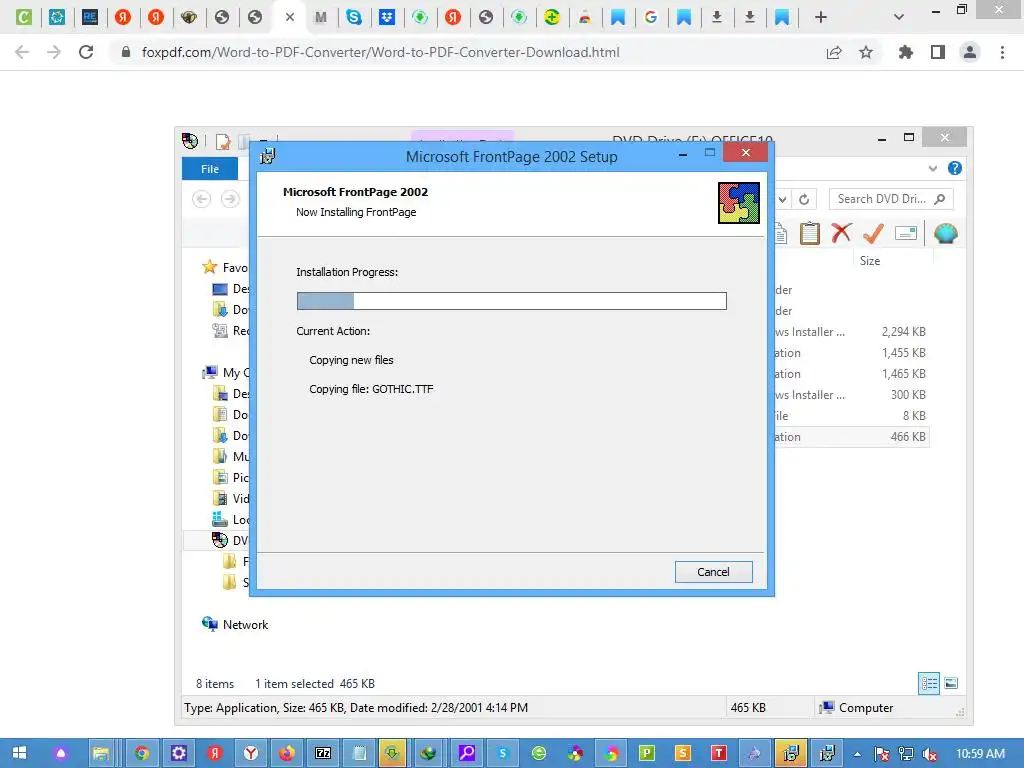Expand the Explorer ribbon chevron
The image size is (1024, 768).
point(933,168)
